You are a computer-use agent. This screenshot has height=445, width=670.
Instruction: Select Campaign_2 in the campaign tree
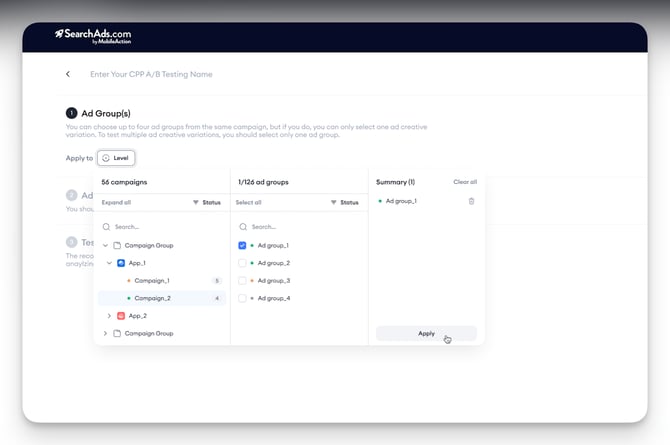152,298
